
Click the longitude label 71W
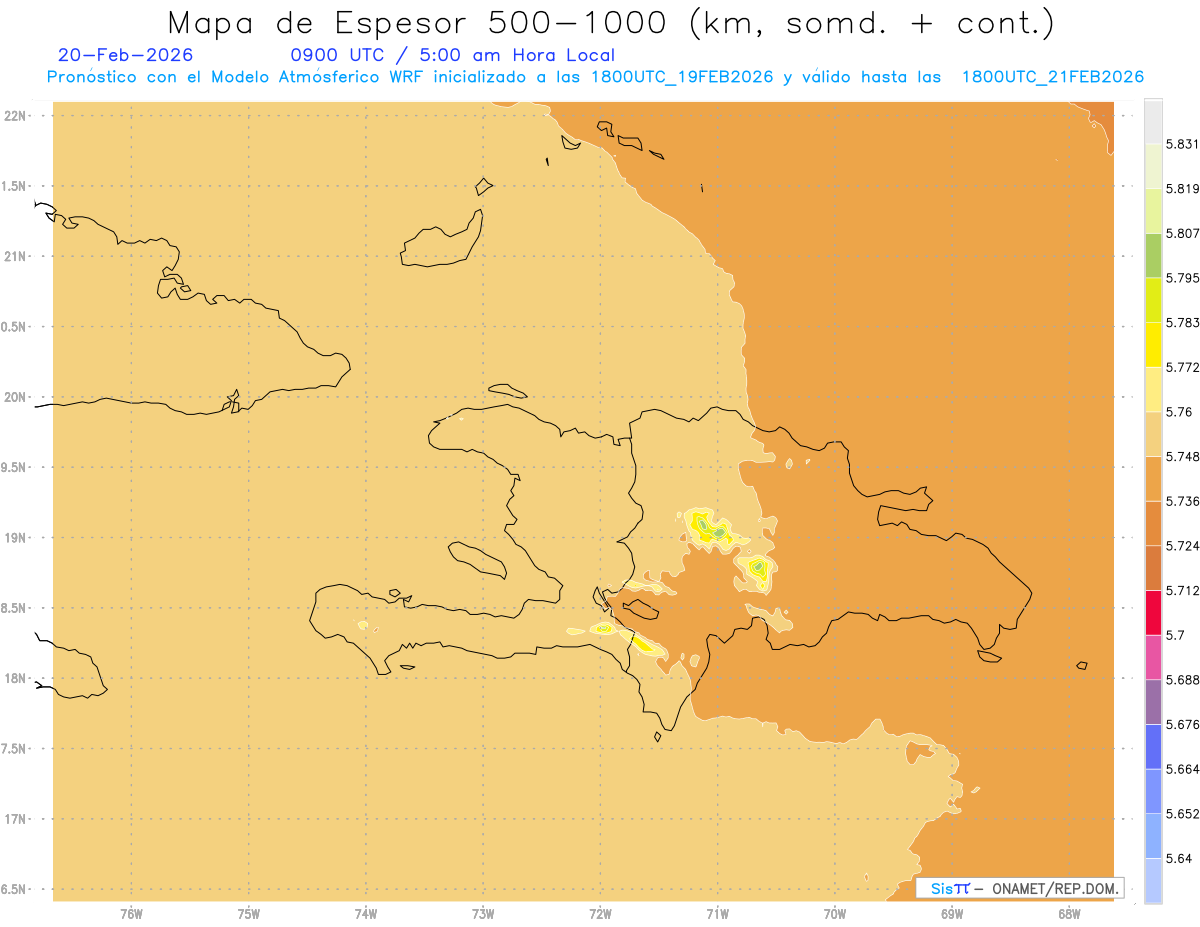pyautogui.click(x=717, y=914)
